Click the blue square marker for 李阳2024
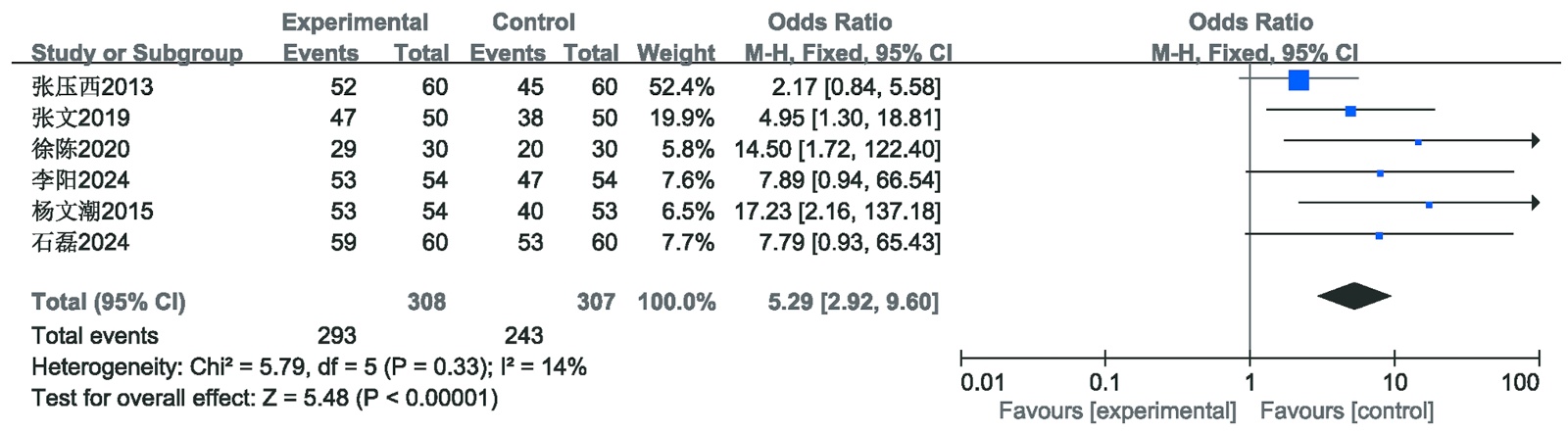The width and height of the screenshot is (1568, 434). pos(1380,173)
